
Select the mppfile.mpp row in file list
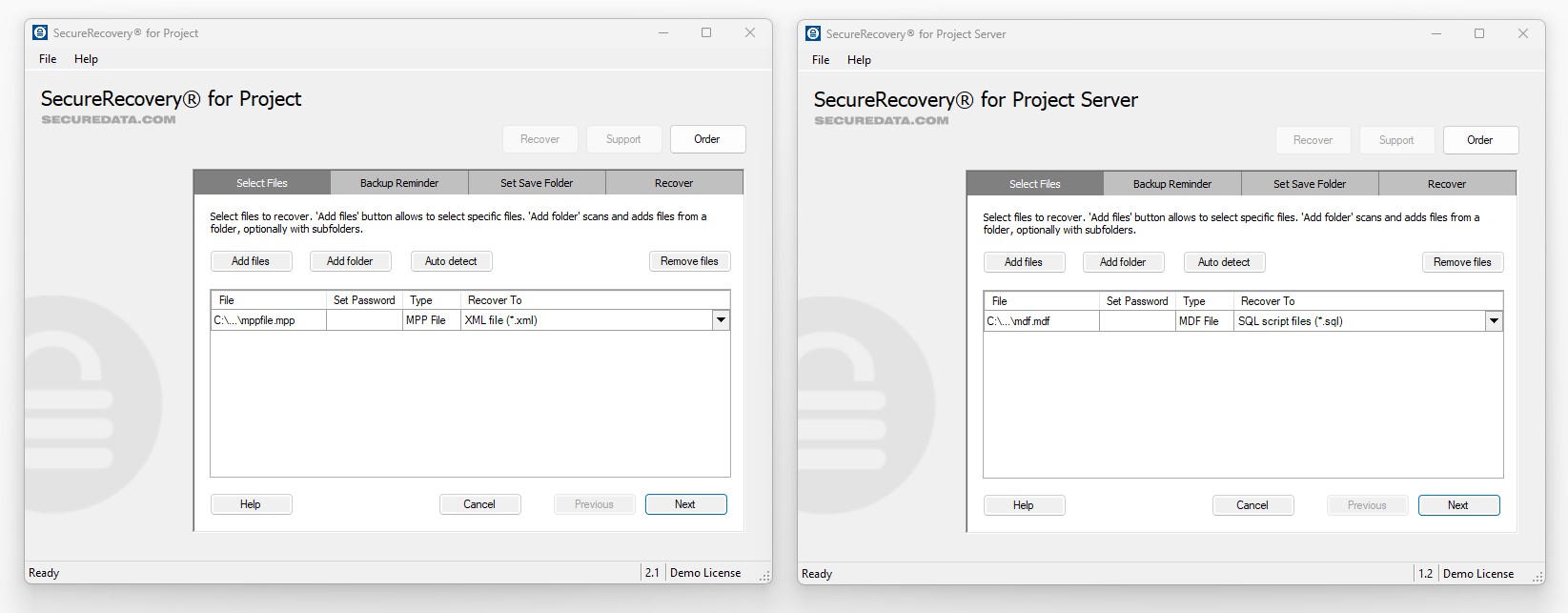[x=267, y=320]
